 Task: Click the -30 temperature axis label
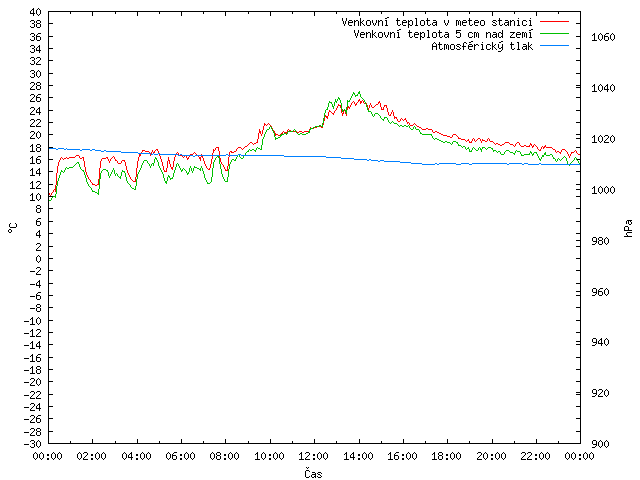33,444
